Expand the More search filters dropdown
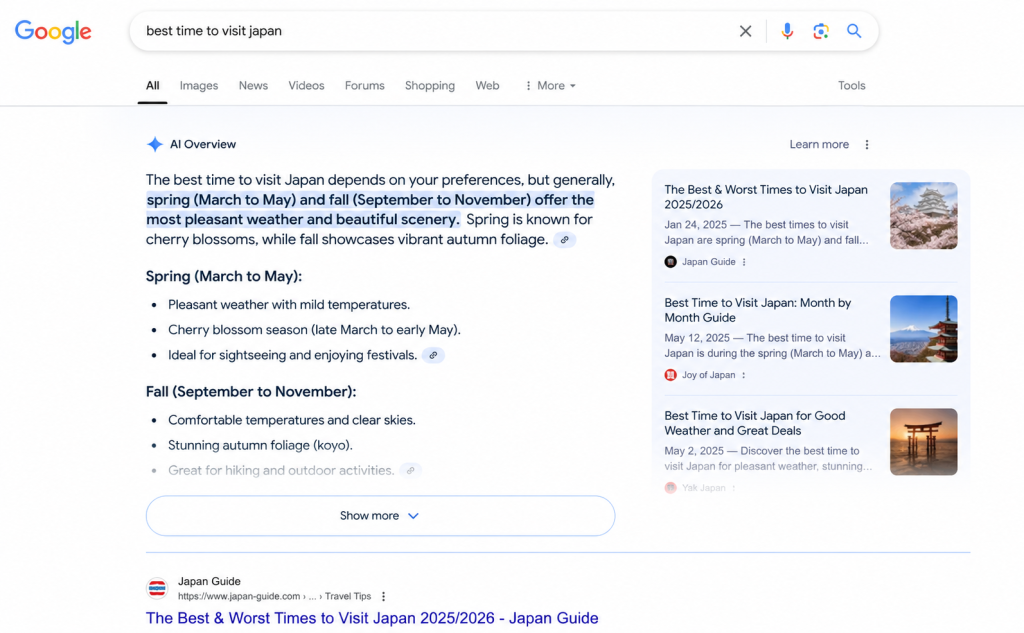The width and height of the screenshot is (1024, 633). coord(551,86)
